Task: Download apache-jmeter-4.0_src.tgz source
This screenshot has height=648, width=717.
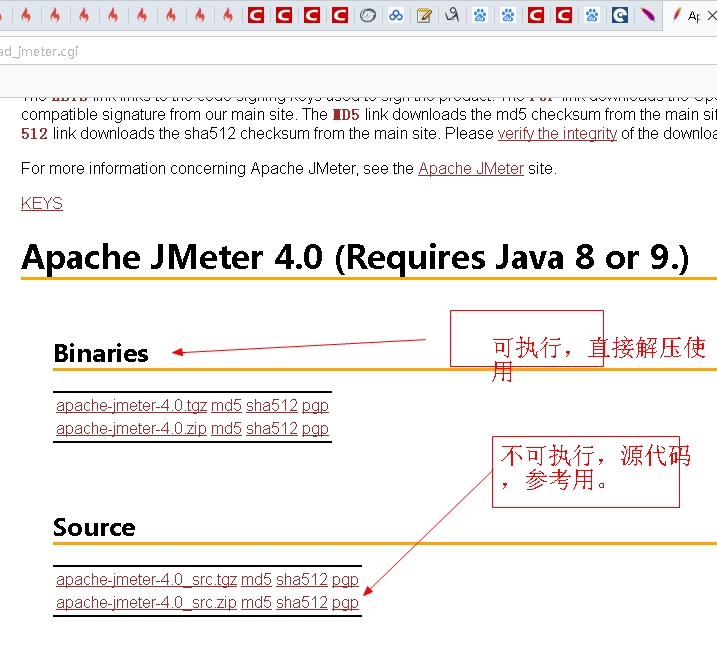Action: pos(146,580)
